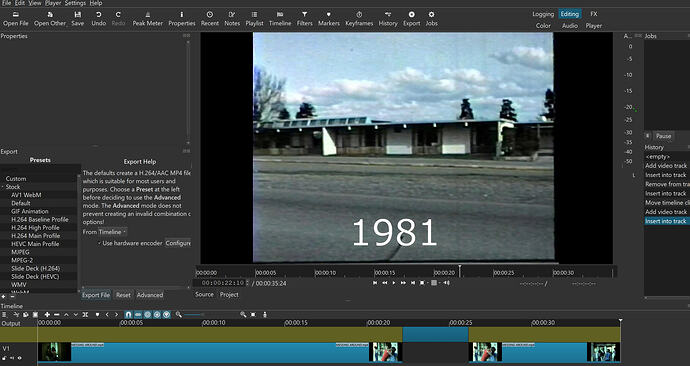Viewport: 690px width, 366px height.
Task: Open the From Timeline dropdown
Action: tap(113, 232)
